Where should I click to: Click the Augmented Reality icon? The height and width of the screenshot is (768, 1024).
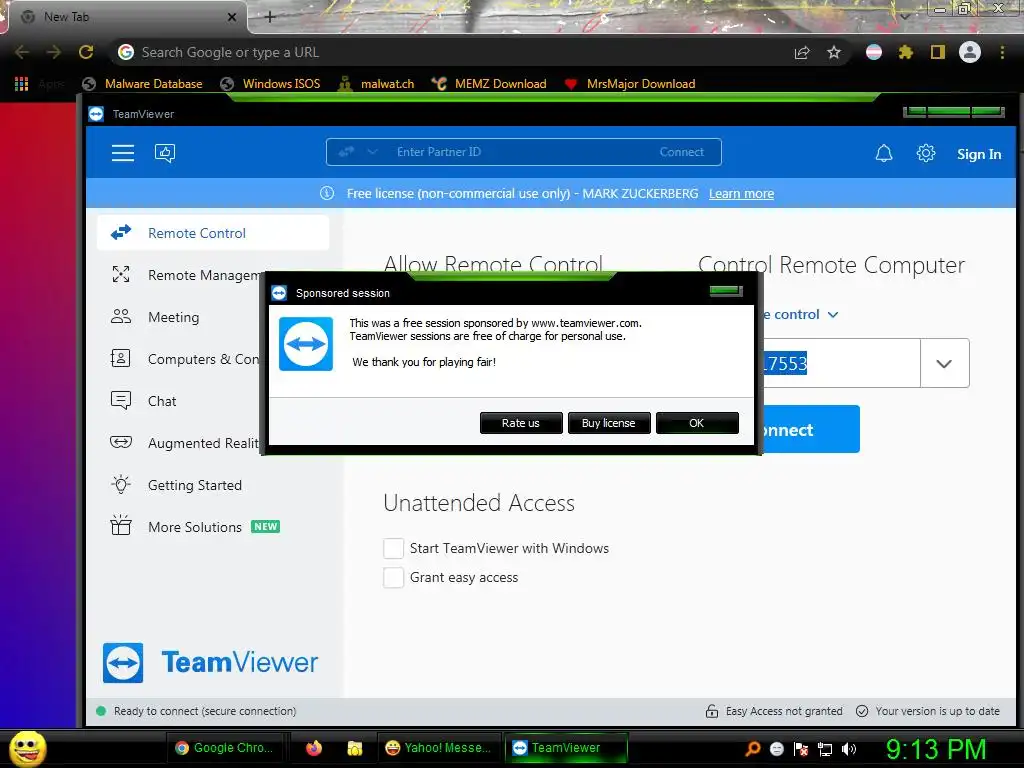click(121, 443)
